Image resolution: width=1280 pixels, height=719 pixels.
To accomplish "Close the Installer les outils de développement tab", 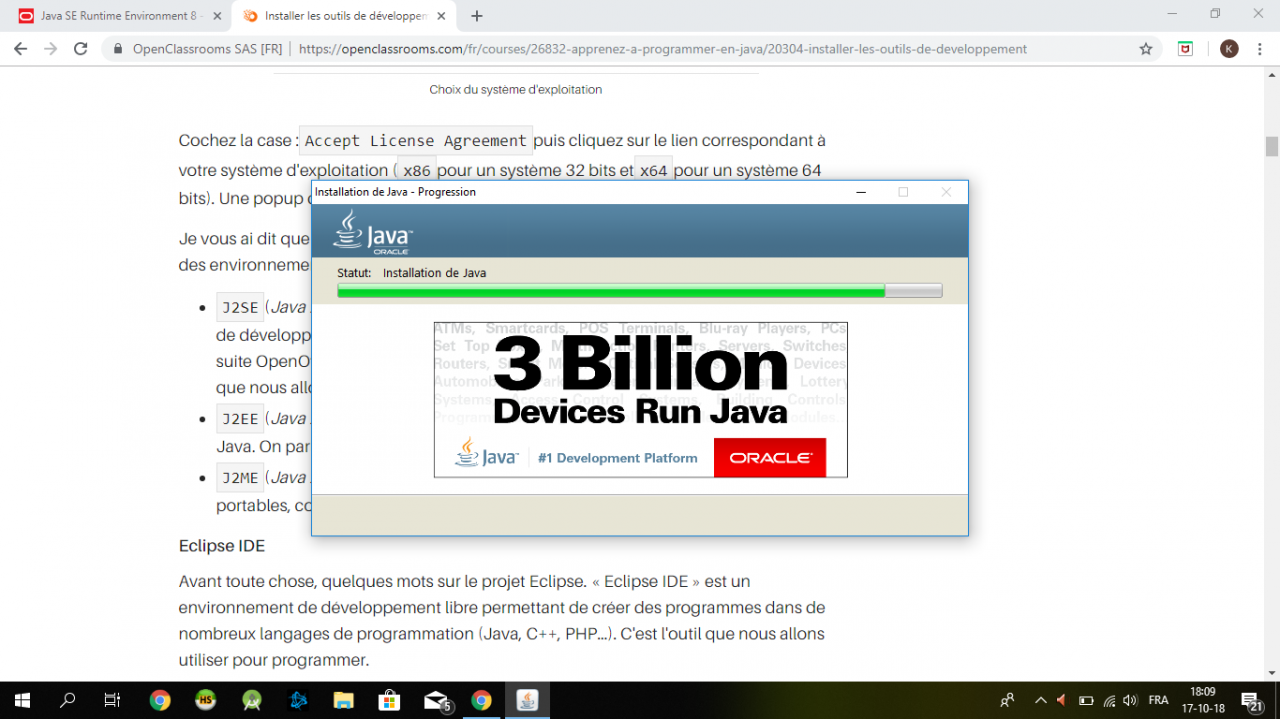I will tap(441, 16).
